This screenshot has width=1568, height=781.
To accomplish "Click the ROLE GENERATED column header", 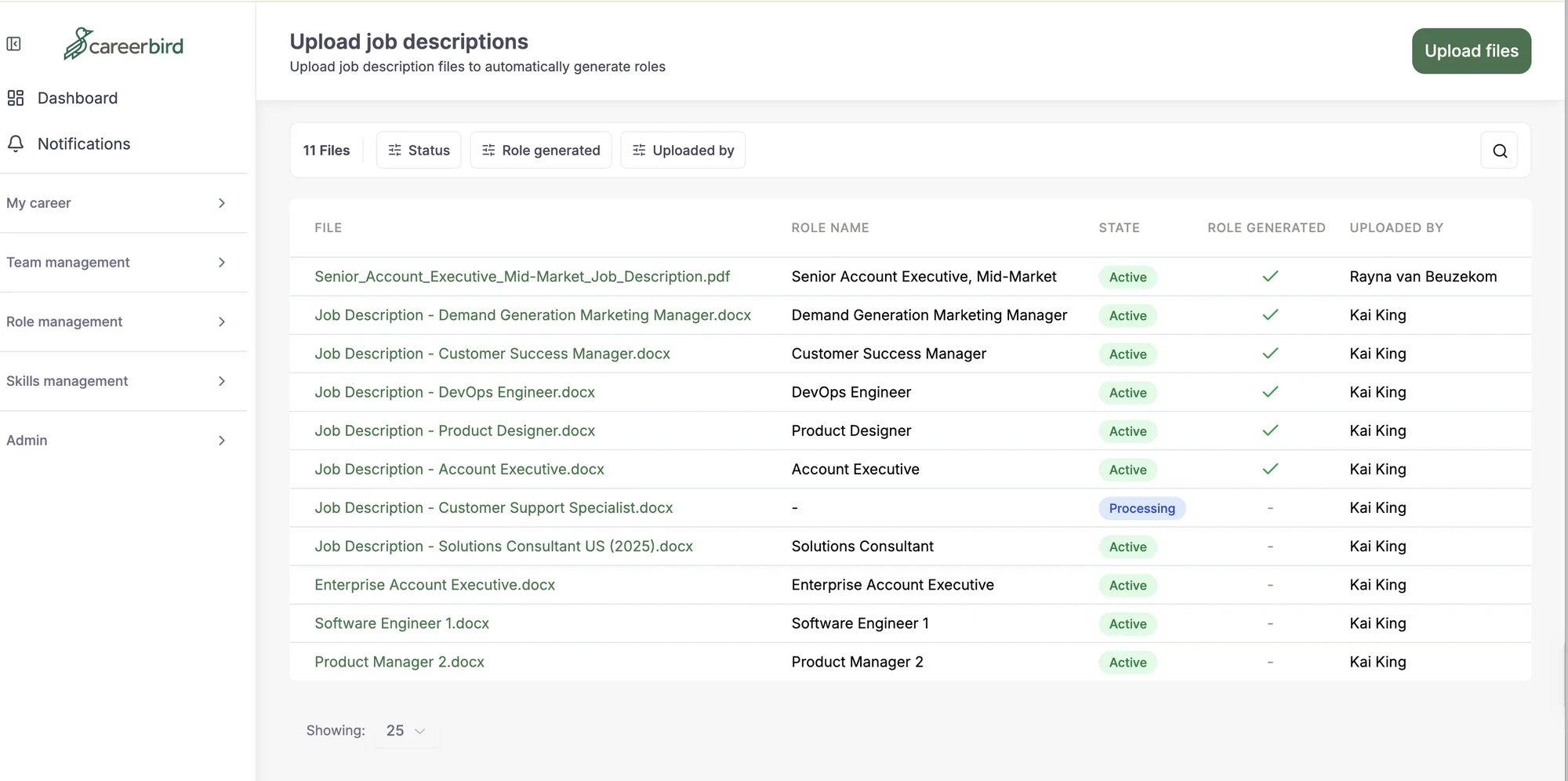I will point(1266,228).
